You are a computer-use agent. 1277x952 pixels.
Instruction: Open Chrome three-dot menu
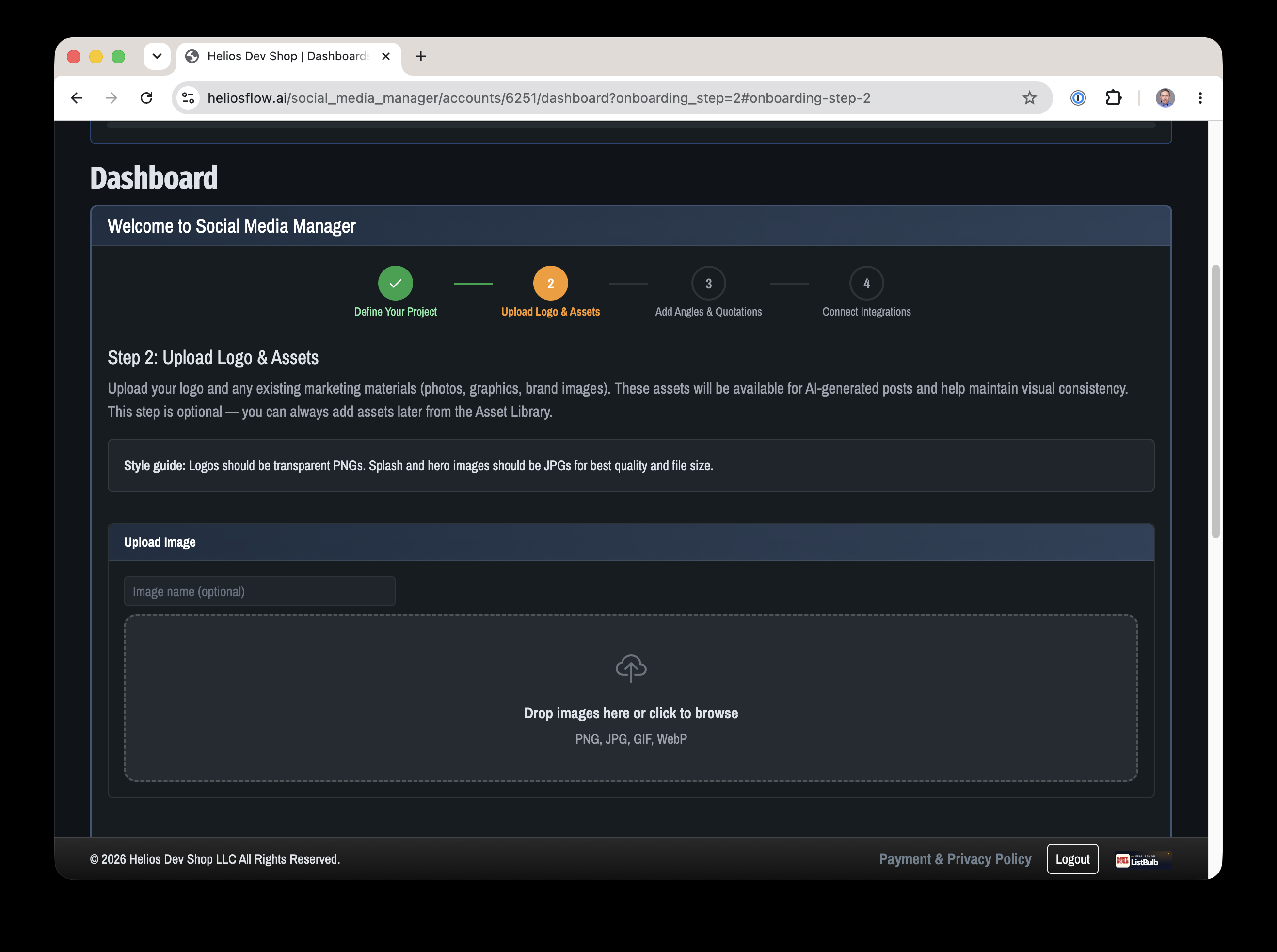click(x=1200, y=98)
